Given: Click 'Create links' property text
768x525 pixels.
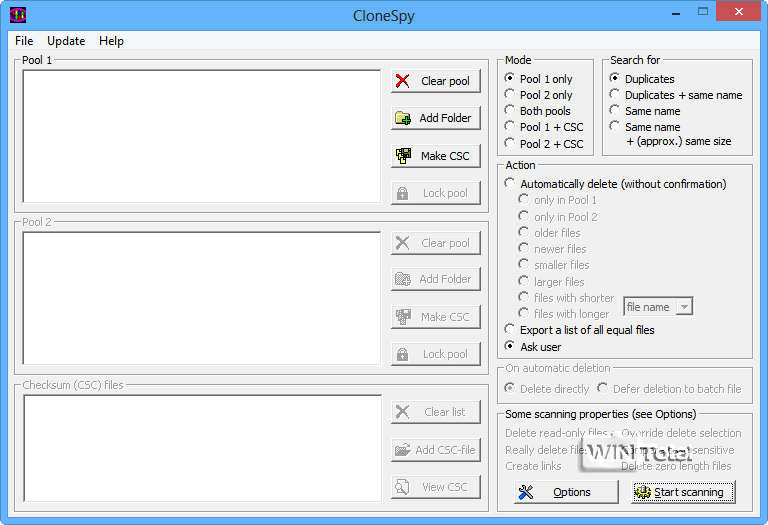Looking at the screenshot, I should tap(533, 466).
